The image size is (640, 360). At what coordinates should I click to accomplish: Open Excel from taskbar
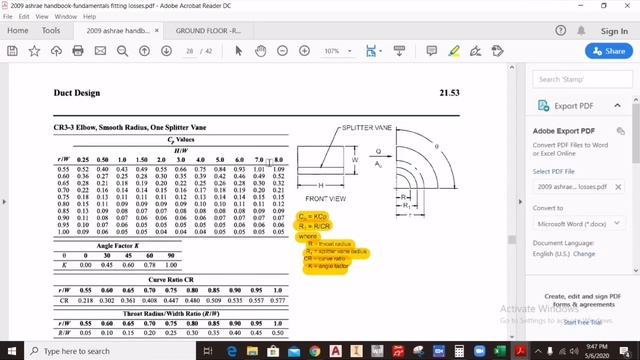point(500,351)
